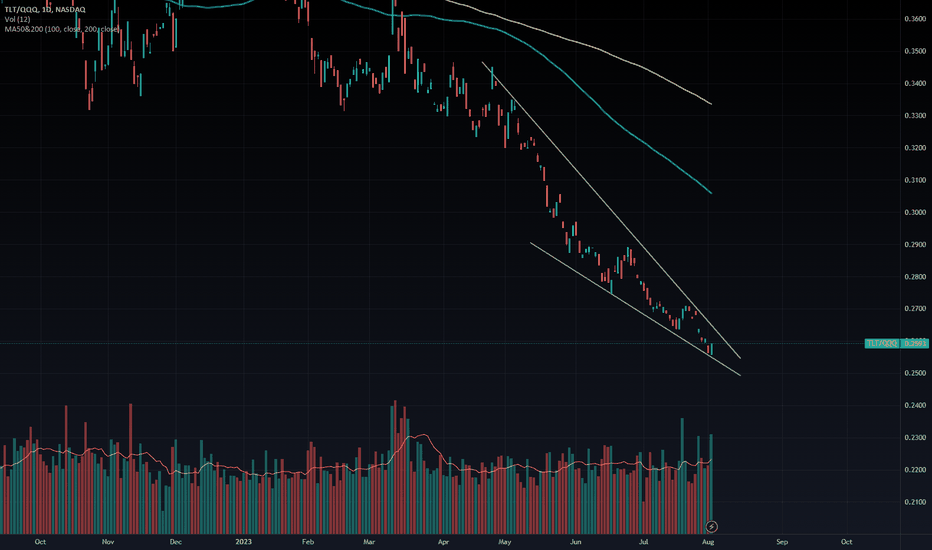This screenshot has height=550, width=932.
Task: Click the May date axis label
Action: tap(505, 542)
